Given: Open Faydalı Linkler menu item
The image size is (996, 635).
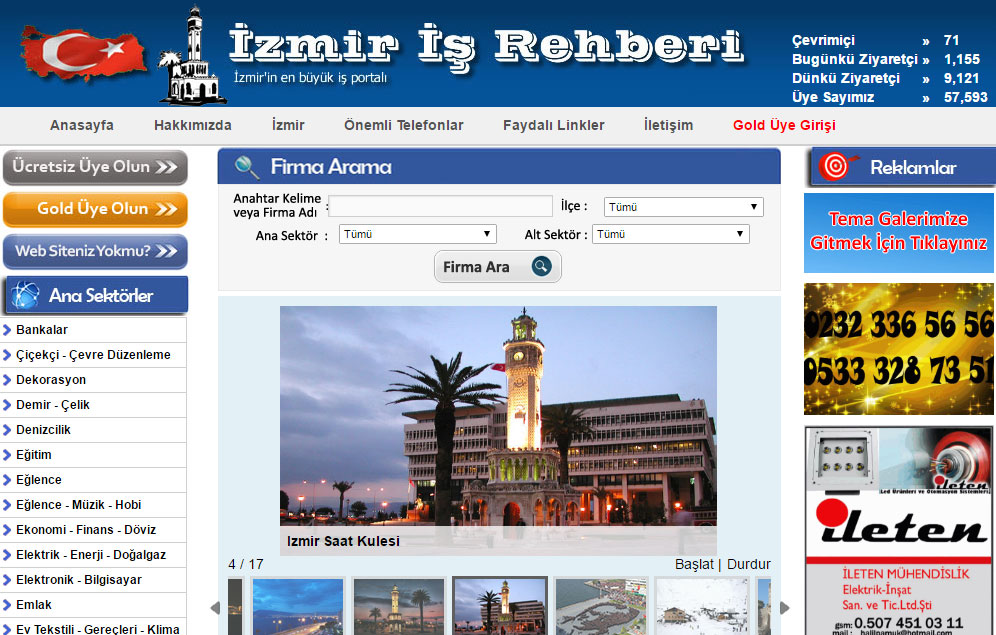Looking at the screenshot, I should (554, 125).
